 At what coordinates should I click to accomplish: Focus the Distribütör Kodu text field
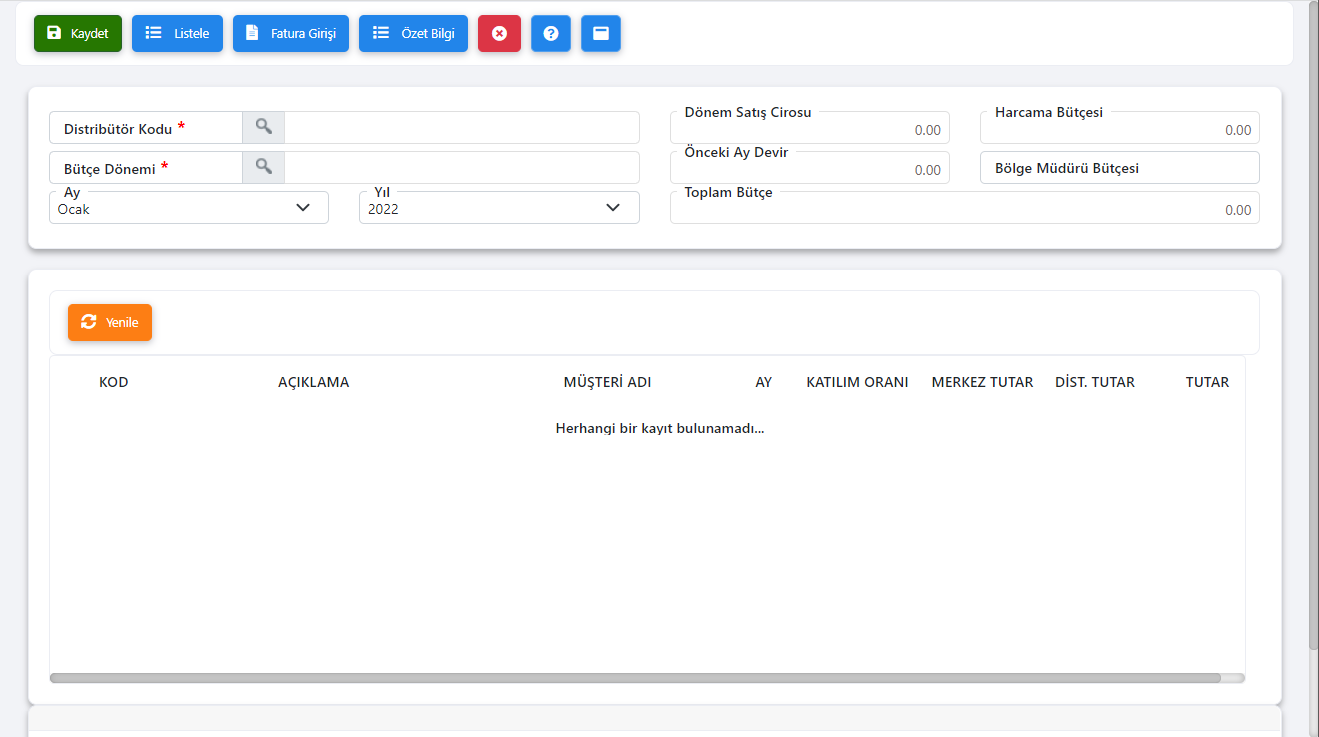click(x=461, y=128)
